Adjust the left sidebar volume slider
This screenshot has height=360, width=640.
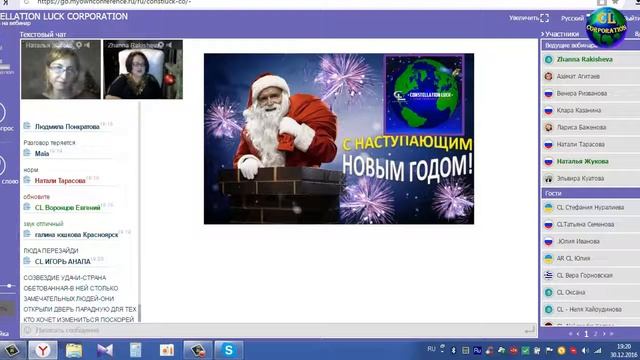pyautogui.click(x=9, y=286)
